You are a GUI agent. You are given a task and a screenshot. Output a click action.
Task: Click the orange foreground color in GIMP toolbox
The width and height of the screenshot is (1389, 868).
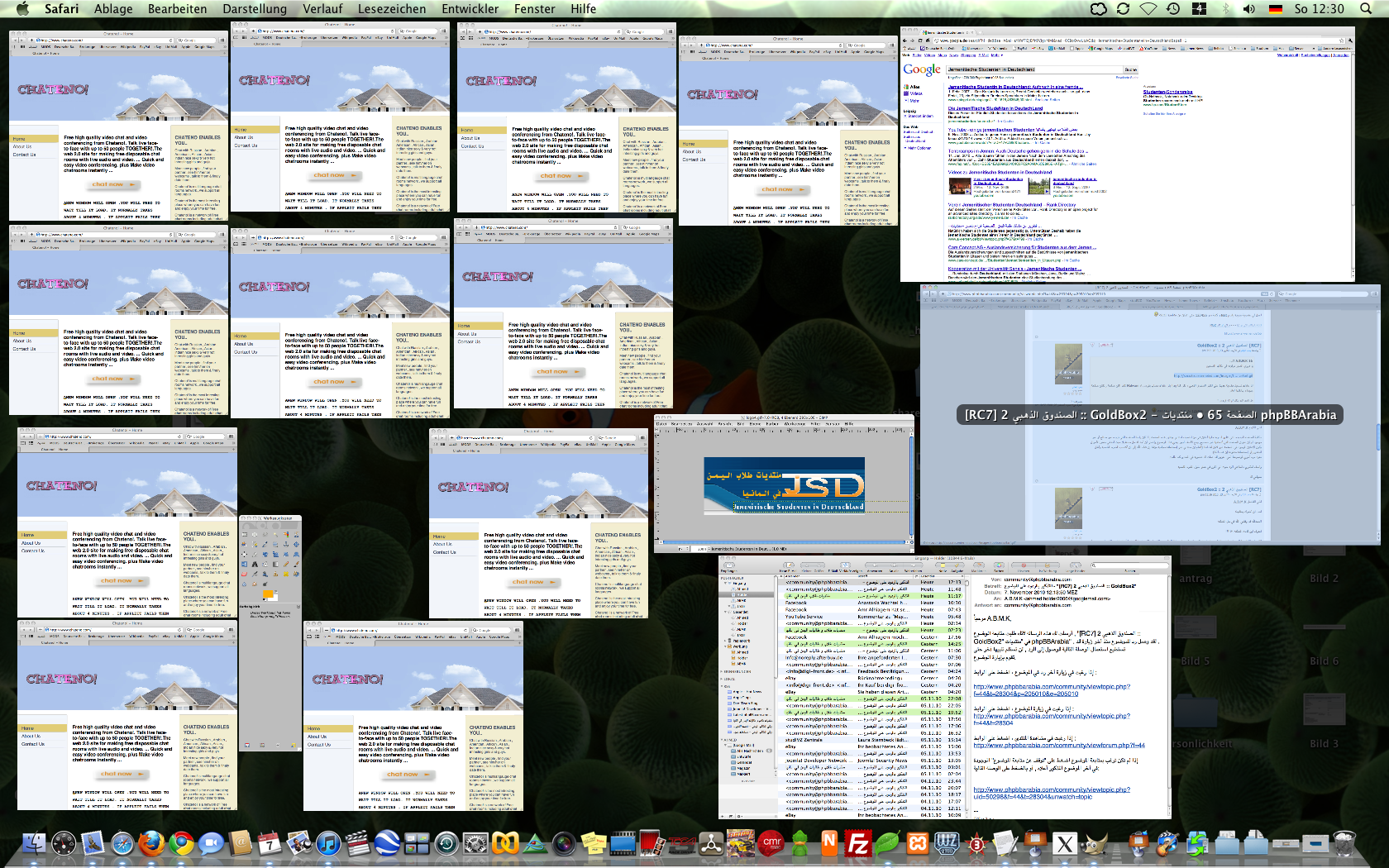pos(267,594)
